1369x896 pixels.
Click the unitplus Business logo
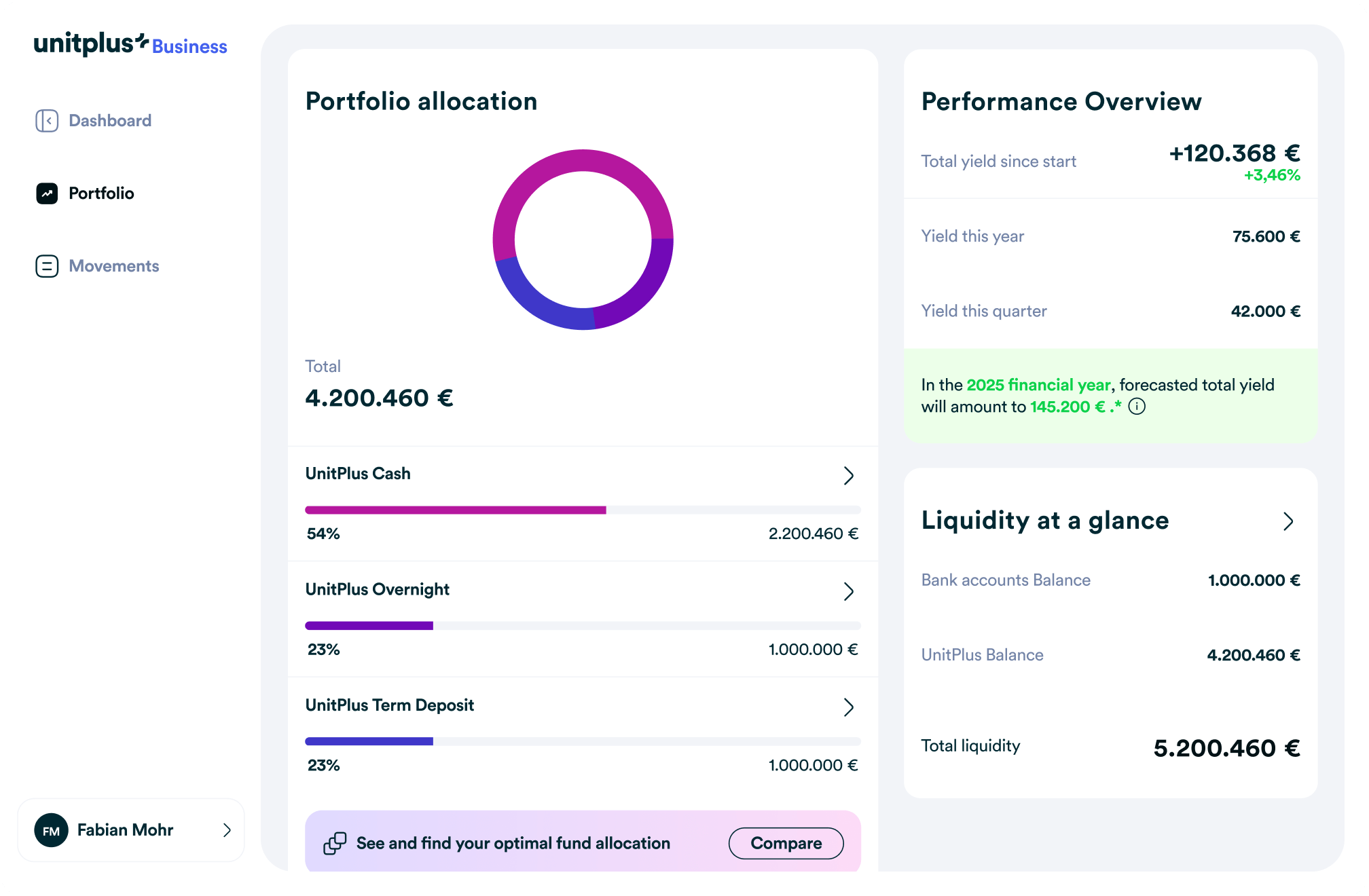pyautogui.click(x=130, y=44)
